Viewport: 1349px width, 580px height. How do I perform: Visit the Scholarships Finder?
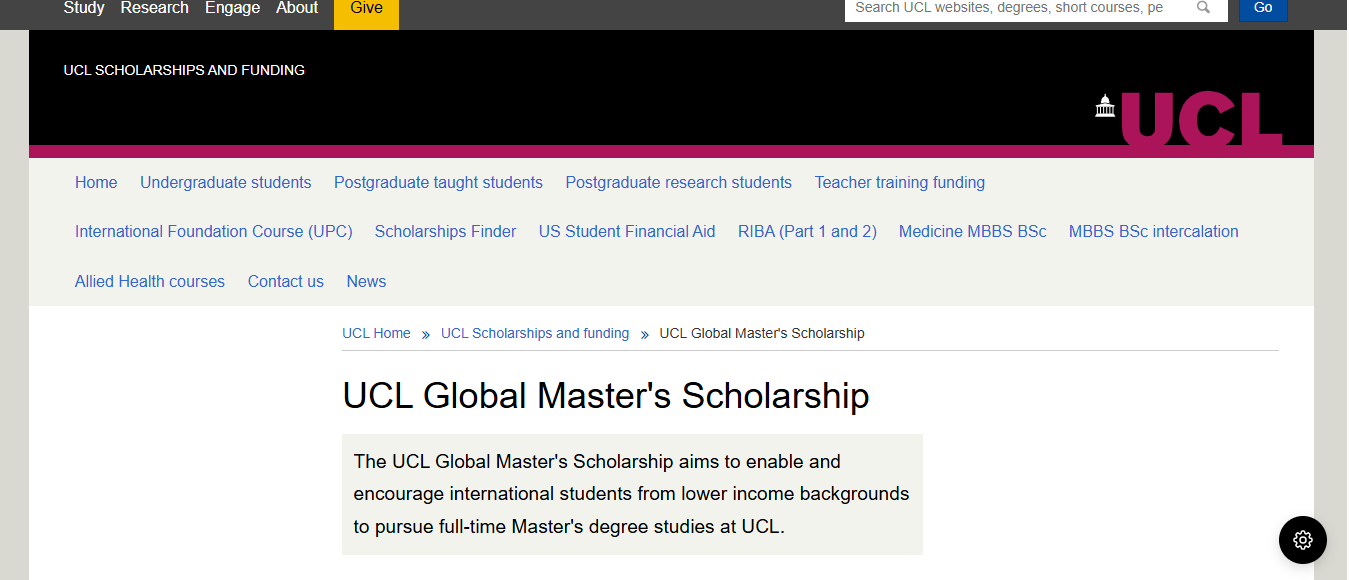445,231
